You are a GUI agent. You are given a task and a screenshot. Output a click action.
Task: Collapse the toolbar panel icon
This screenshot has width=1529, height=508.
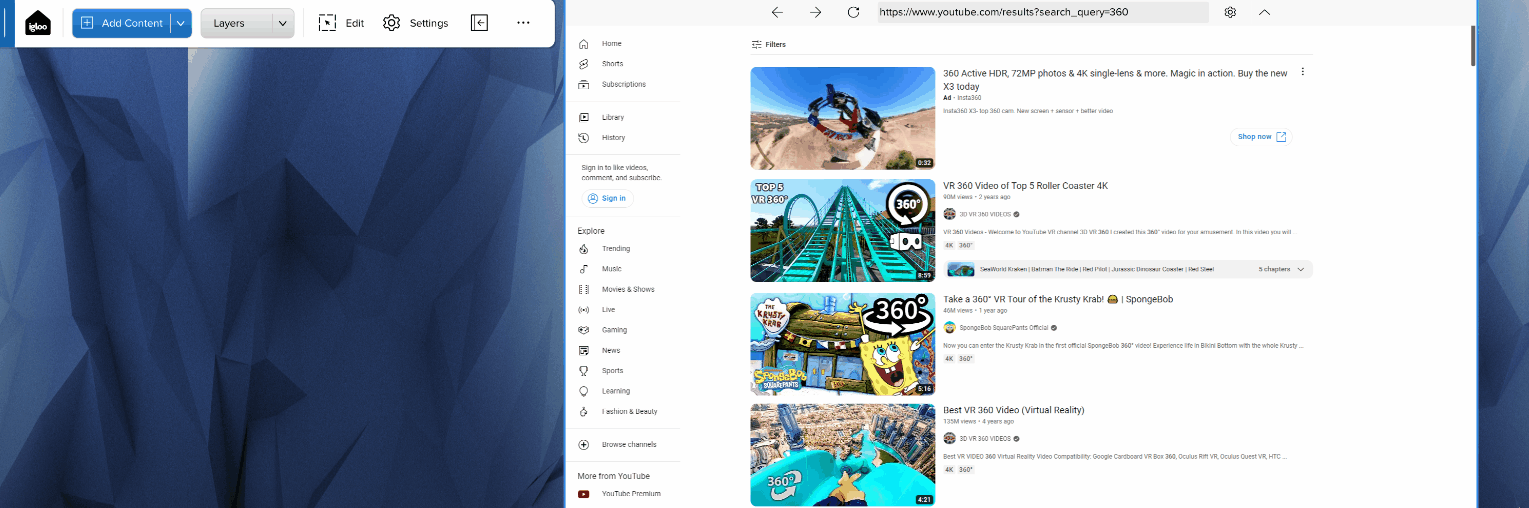click(x=479, y=23)
